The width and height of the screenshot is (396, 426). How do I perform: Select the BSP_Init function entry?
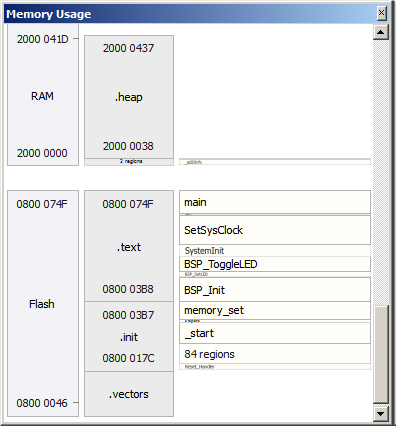coord(275,290)
